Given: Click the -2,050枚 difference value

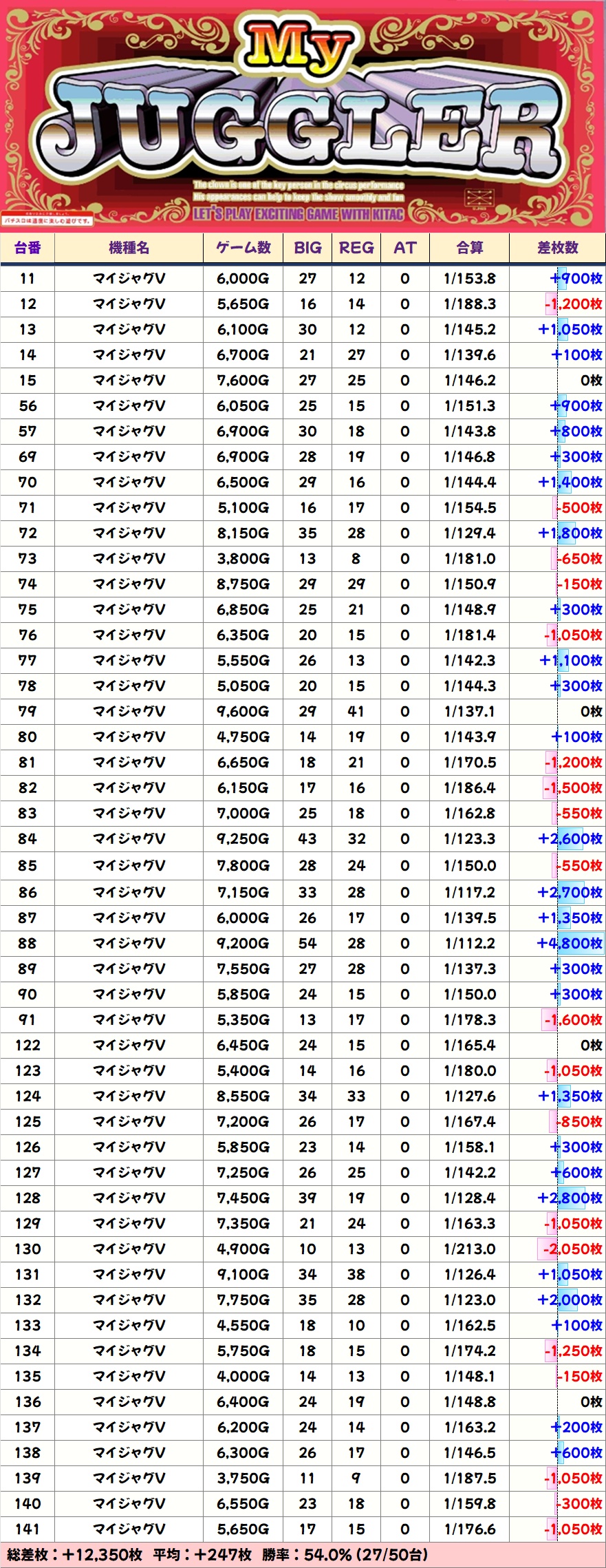Looking at the screenshot, I should 572,1249.
